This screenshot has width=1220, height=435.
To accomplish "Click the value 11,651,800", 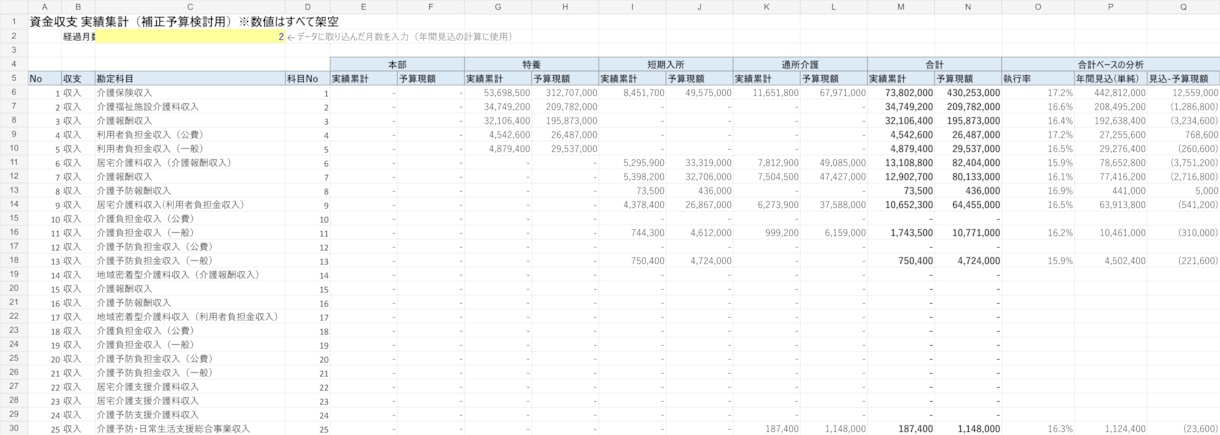I will (x=774, y=92).
